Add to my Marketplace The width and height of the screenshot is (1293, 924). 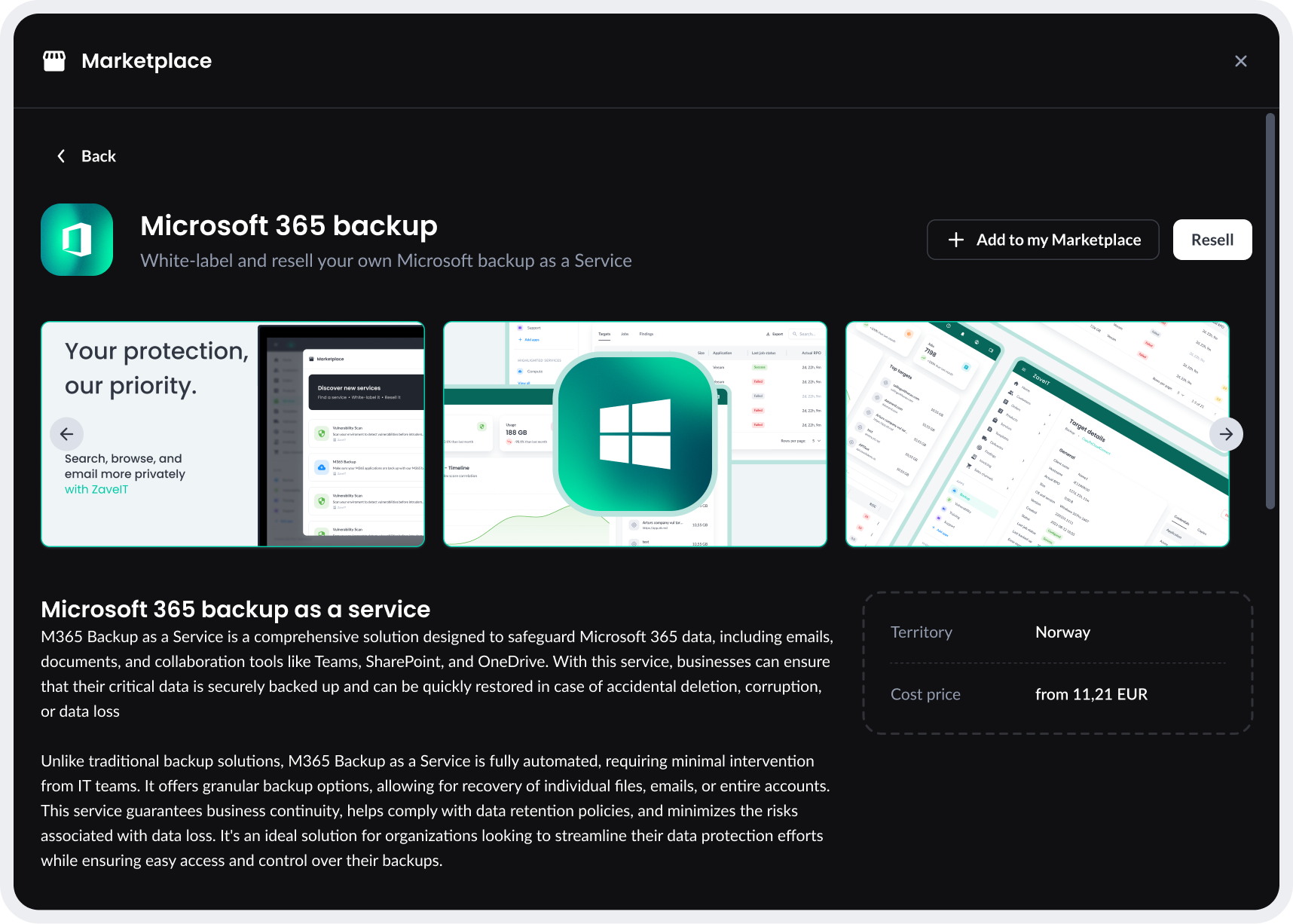coord(1043,240)
